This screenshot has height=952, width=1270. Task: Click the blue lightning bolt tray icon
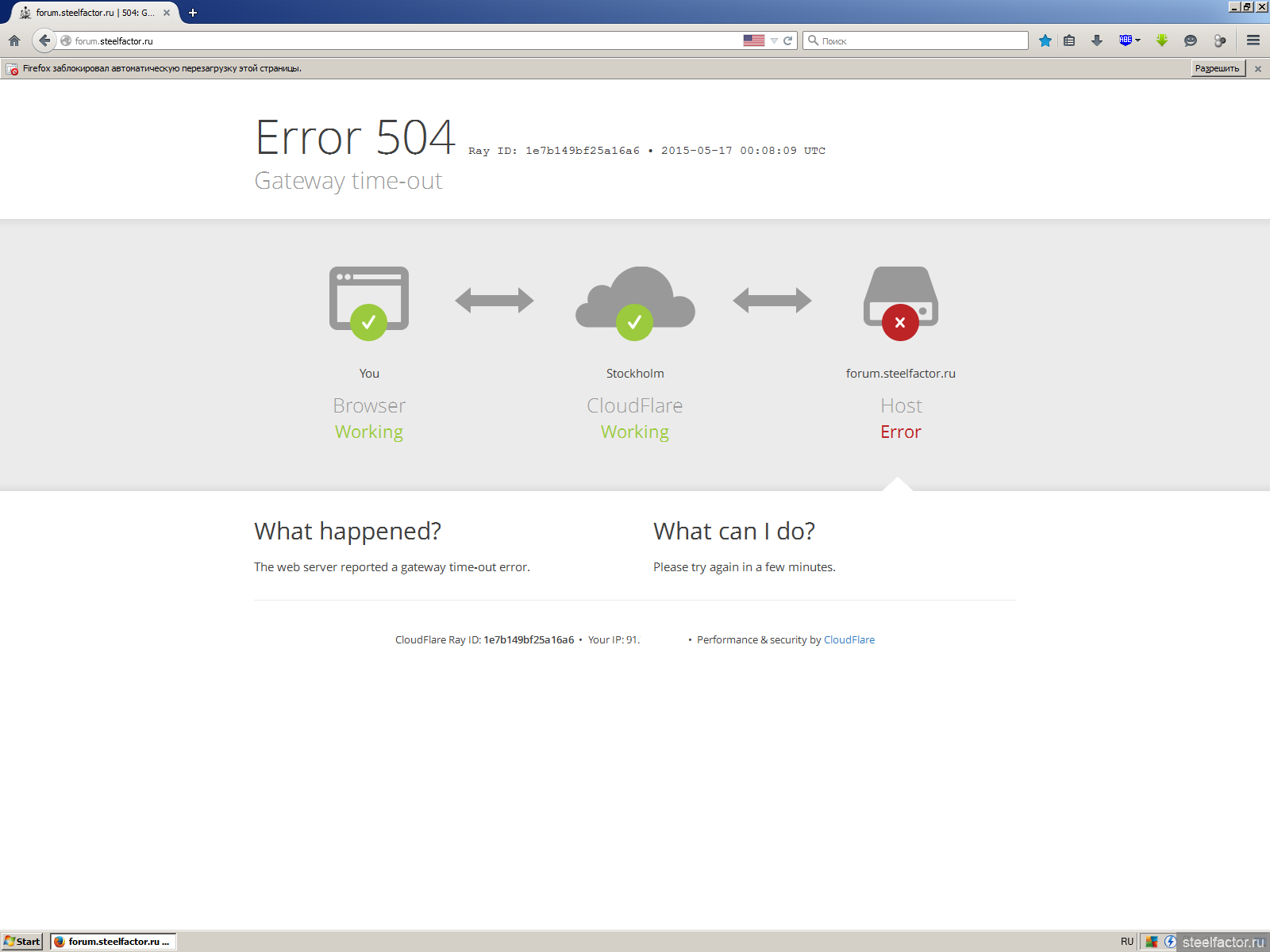pyautogui.click(x=1170, y=942)
